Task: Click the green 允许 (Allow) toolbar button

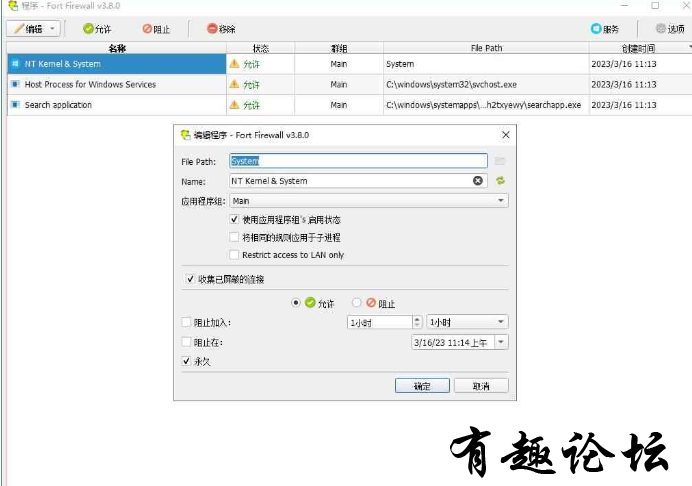Action: [97, 29]
